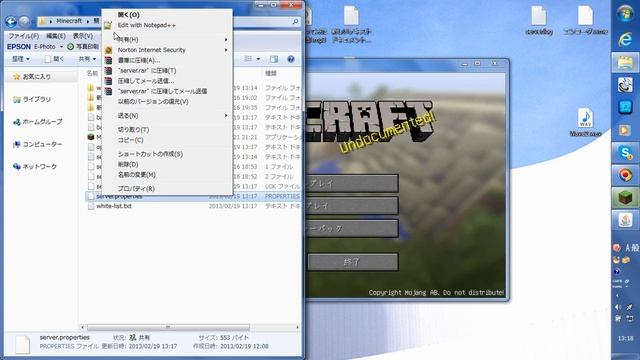The image size is (640, 360).
Task: Click the EPSON photo print button
Action: 83,47
